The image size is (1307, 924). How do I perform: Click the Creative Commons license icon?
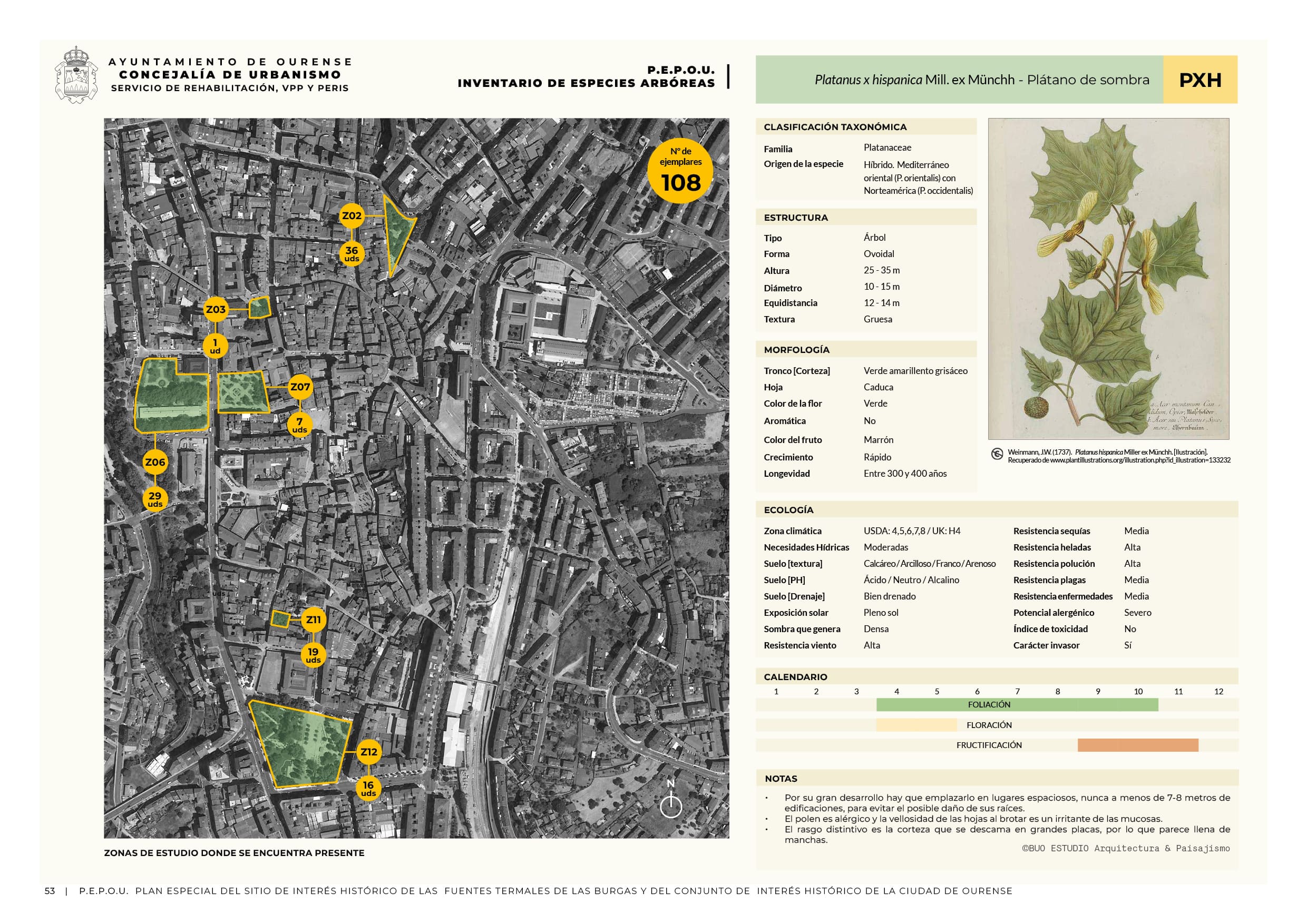click(997, 454)
